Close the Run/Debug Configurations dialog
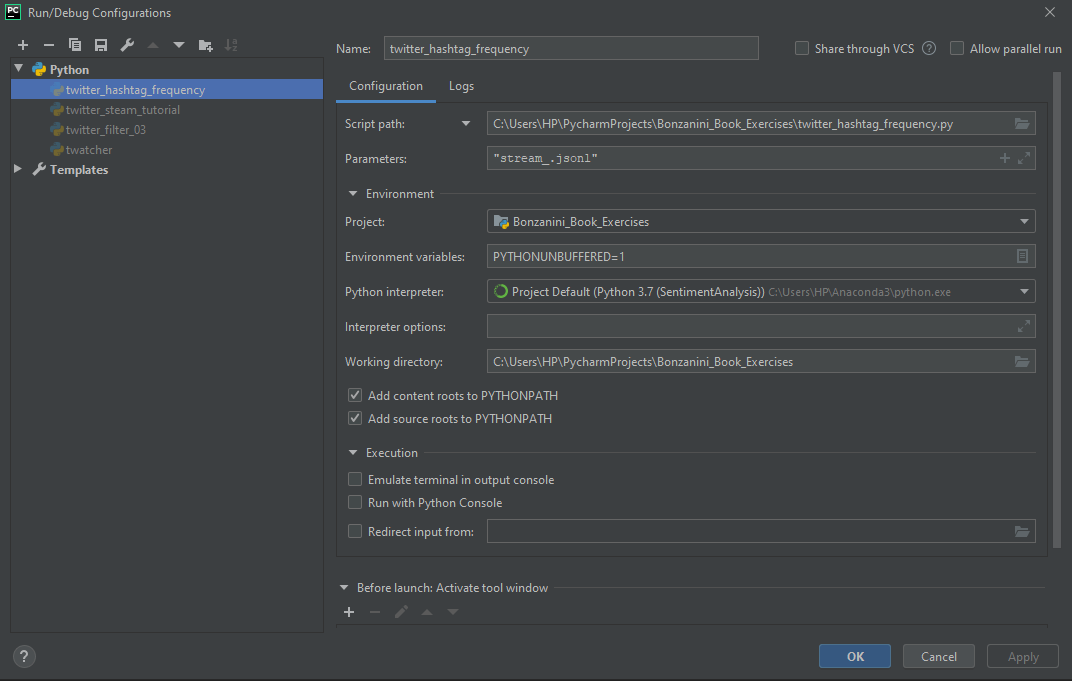The image size is (1072, 681). click(1049, 12)
